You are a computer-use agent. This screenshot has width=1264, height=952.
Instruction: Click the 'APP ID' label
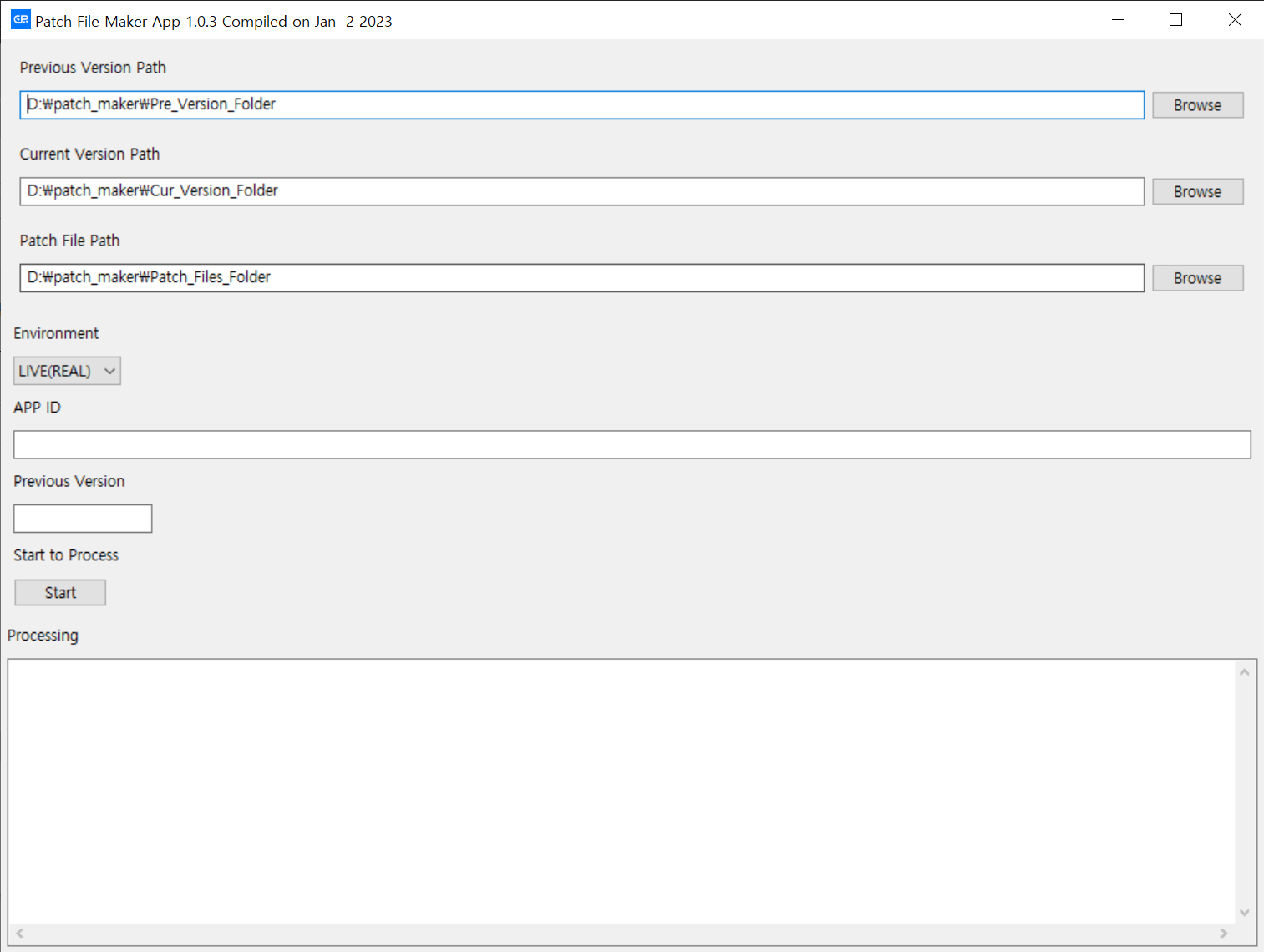(37, 408)
